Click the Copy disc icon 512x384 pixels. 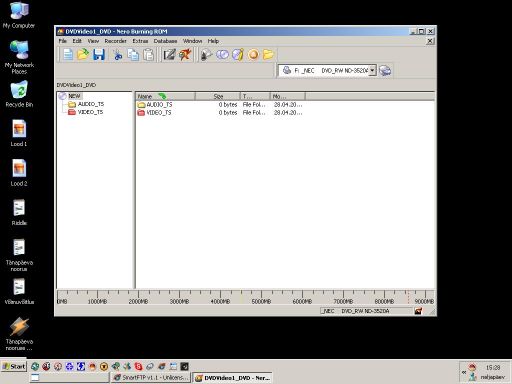[222, 54]
